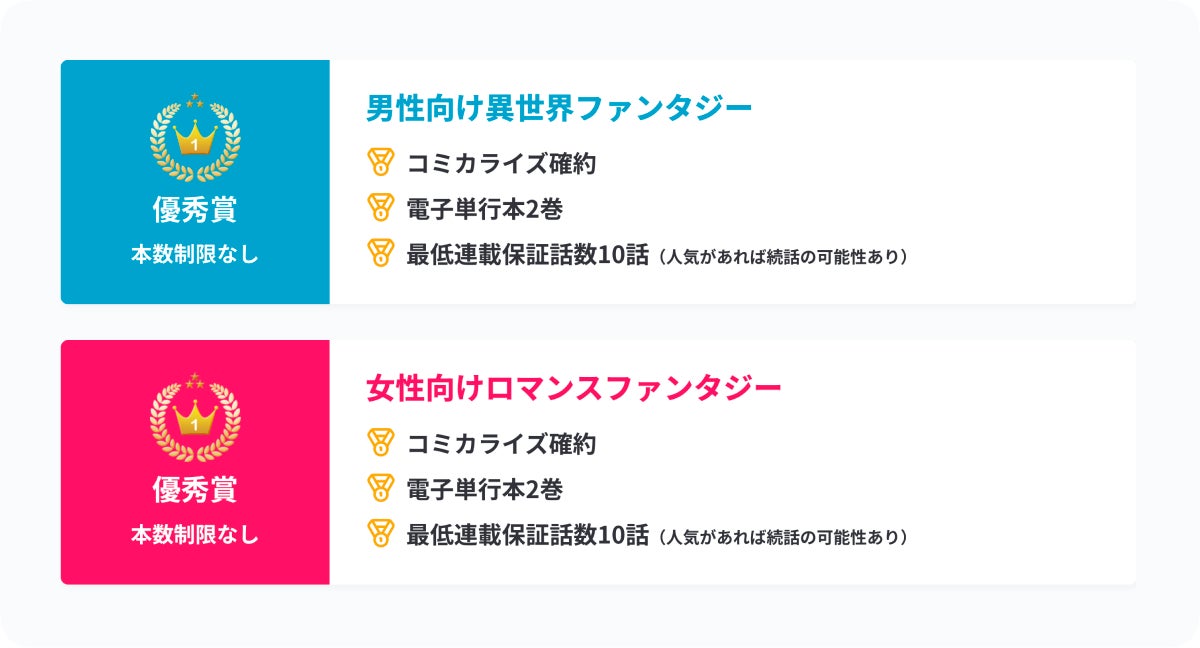Click 最低連載保証話数10話 text in the 女性向け card
The image size is (1200, 648).
click(x=527, y=535)
